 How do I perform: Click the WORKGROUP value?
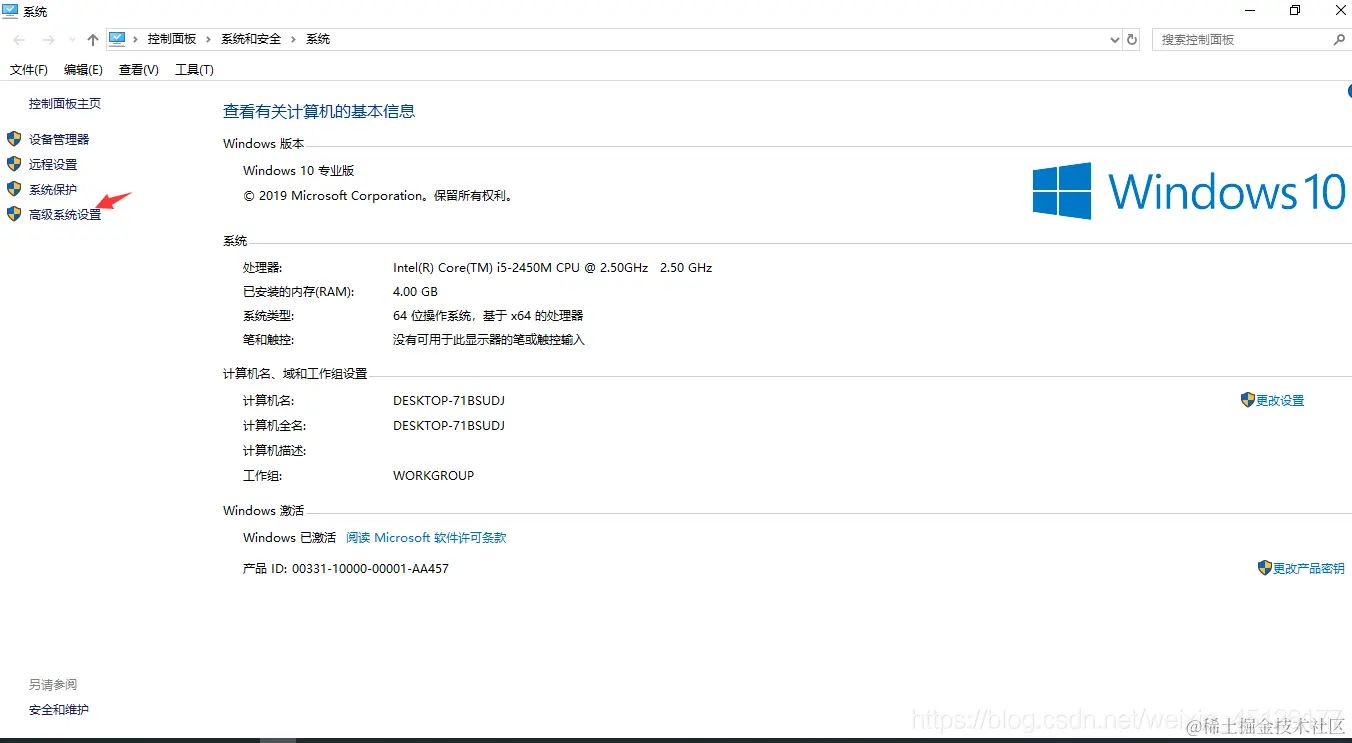[434, 476]
